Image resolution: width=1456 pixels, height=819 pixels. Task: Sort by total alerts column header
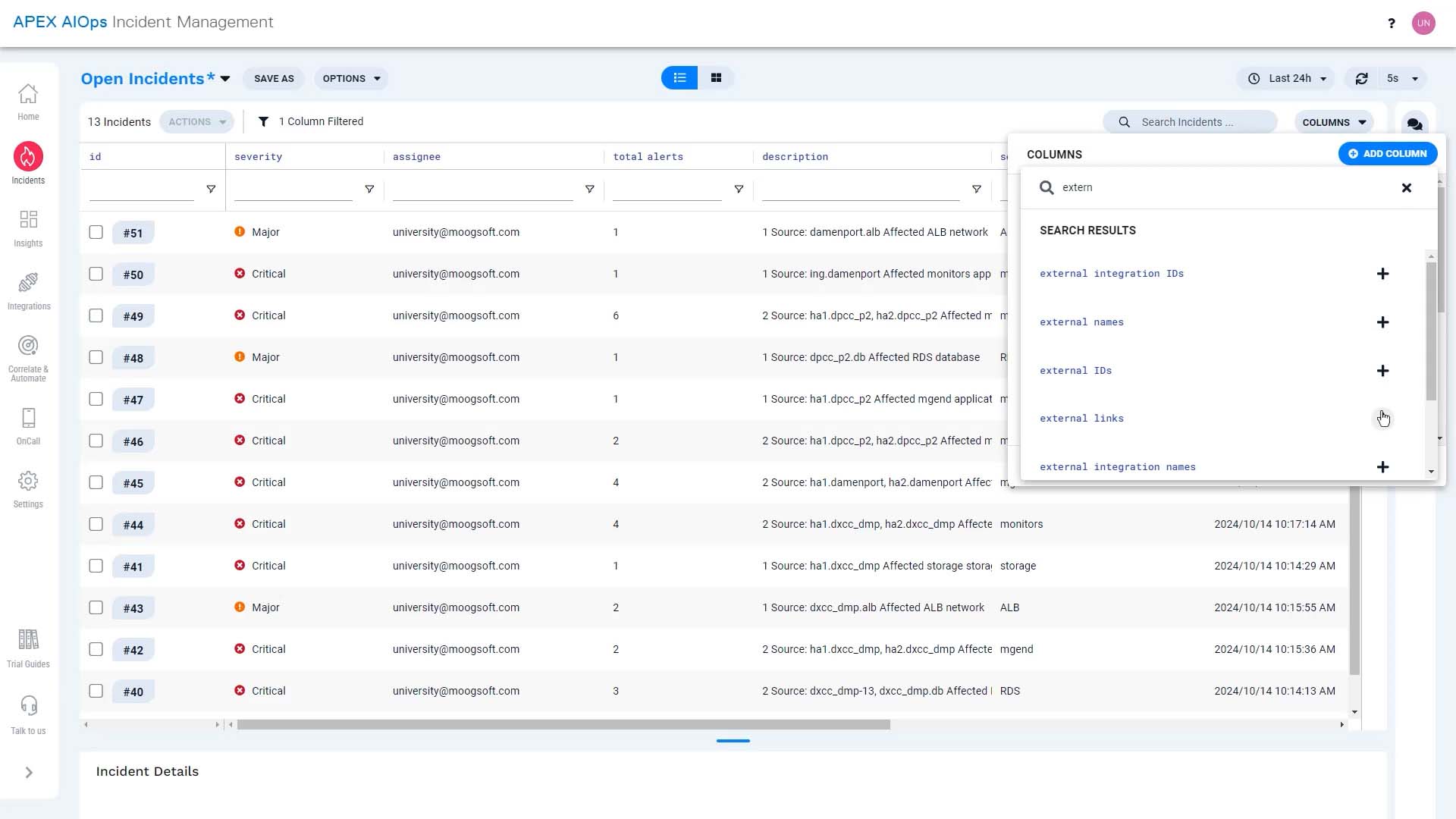coord(648,157)
